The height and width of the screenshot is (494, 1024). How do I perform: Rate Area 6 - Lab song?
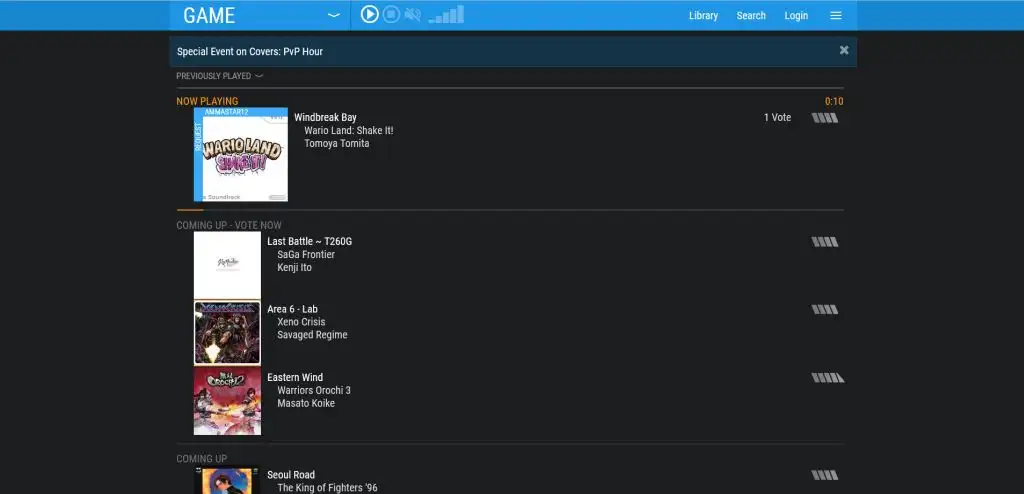click(x=825, y=310)
